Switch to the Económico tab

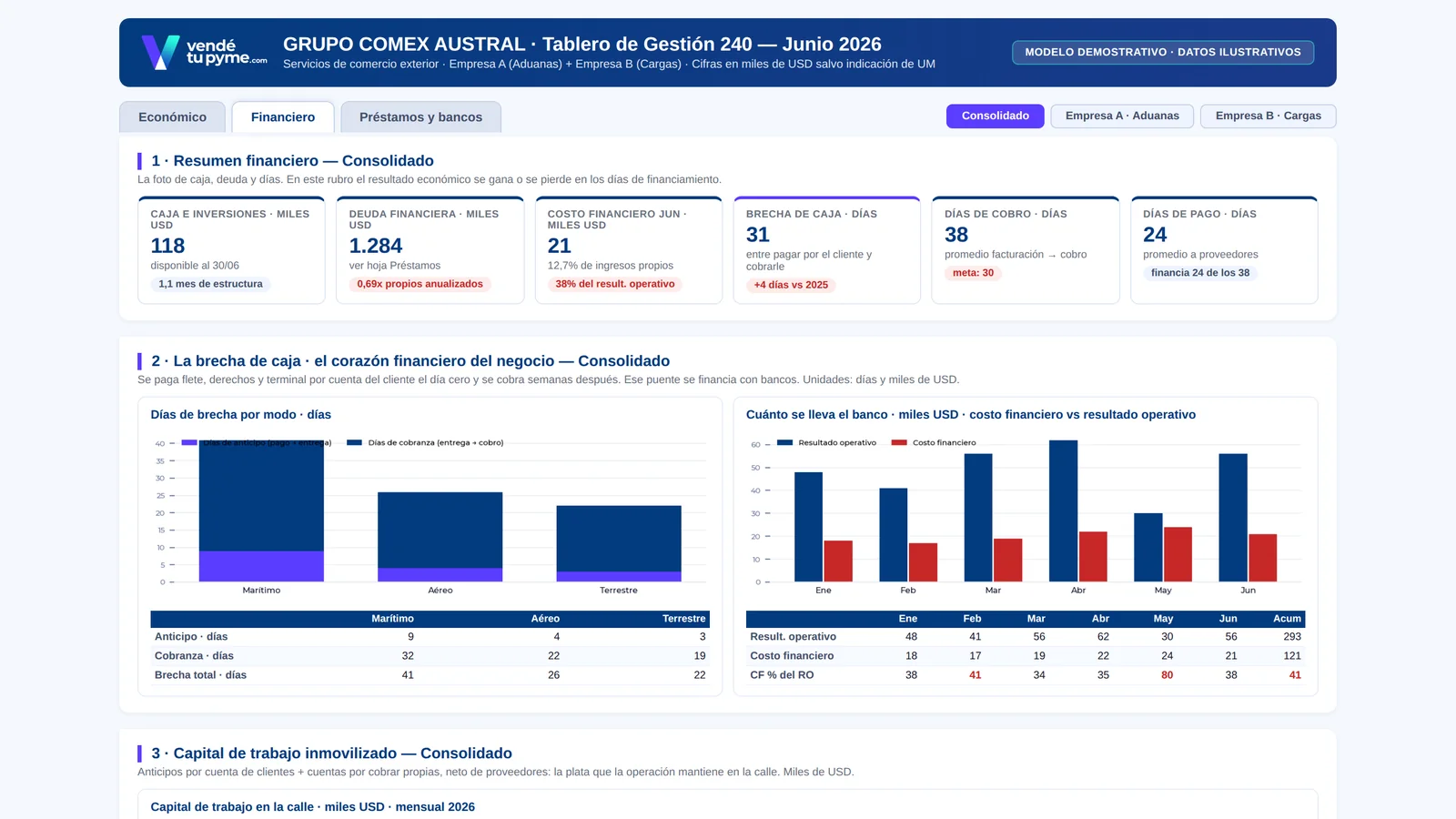click(x=172, y=117)
